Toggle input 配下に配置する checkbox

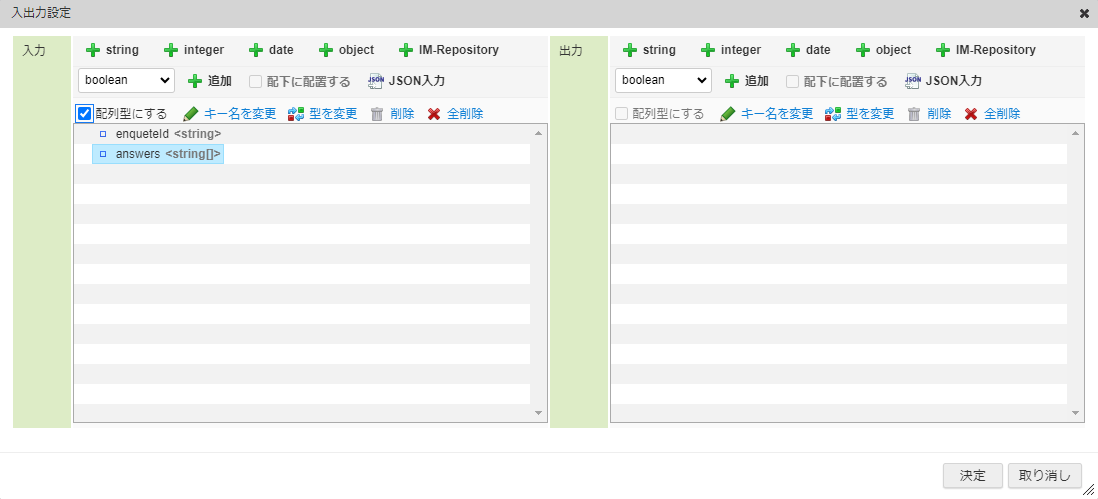[x=256, y=81]
